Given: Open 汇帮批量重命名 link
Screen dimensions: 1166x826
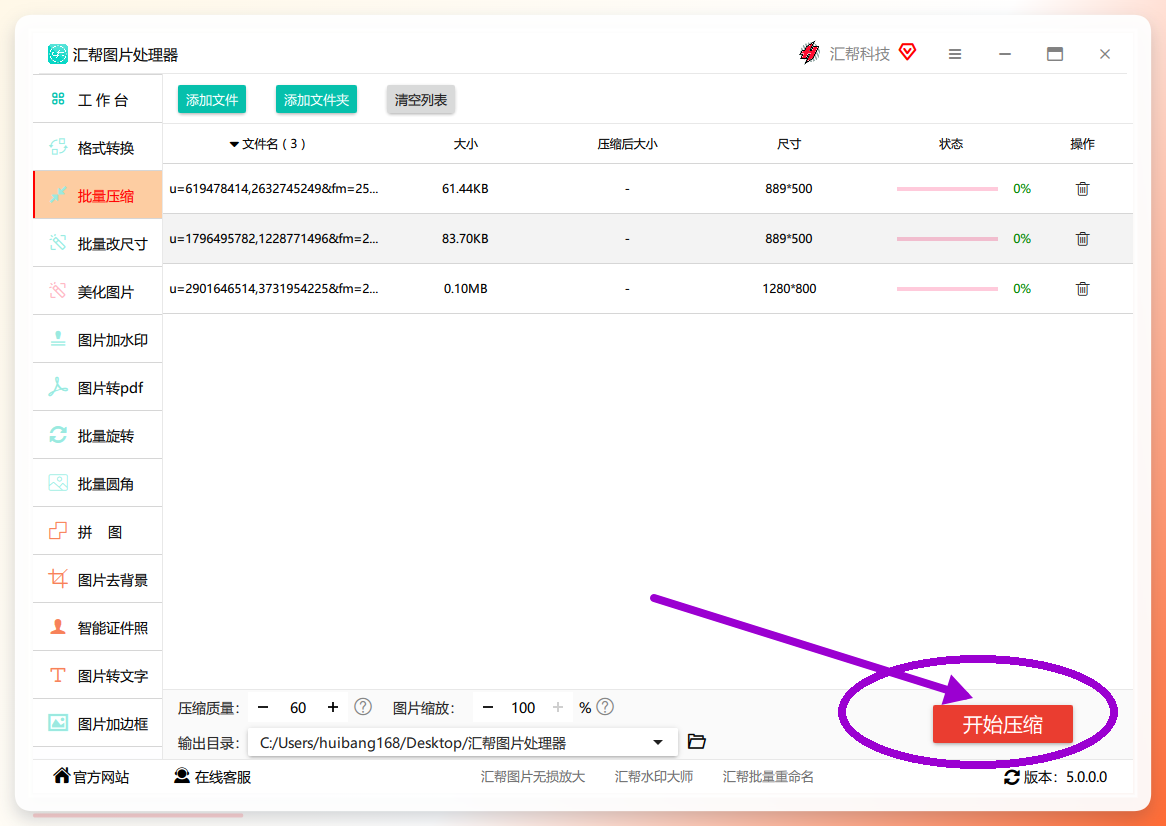Looking at the screenshot, I should [x=768, y=777].
